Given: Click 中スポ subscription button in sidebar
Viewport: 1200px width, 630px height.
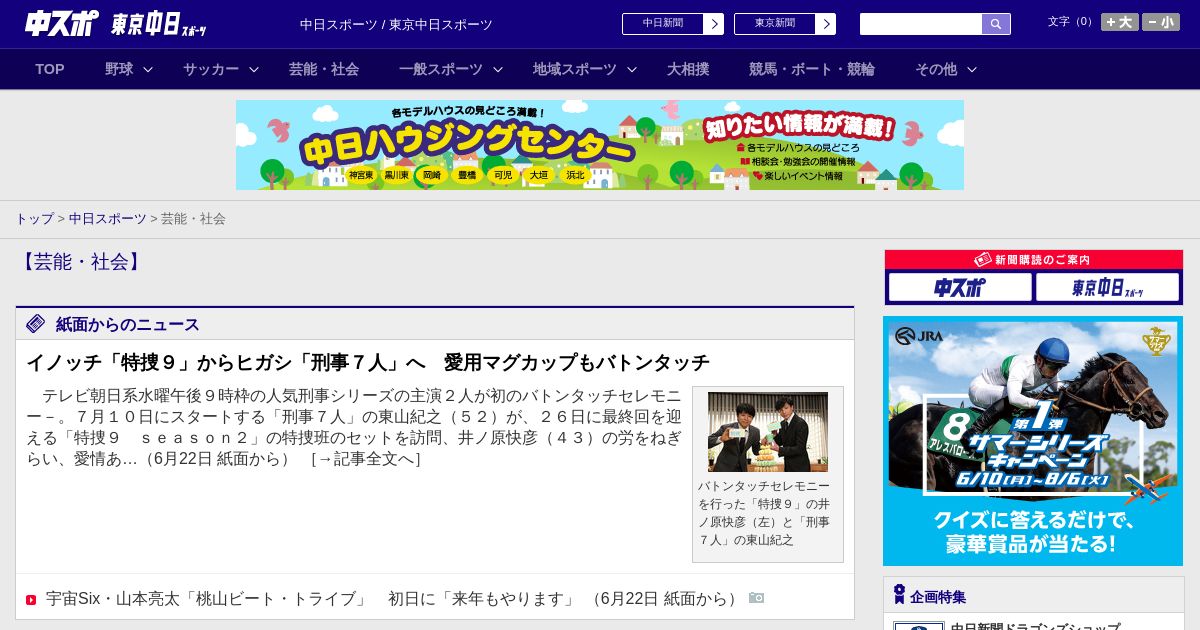Looking at the screenshot, I should coord(960,288).
